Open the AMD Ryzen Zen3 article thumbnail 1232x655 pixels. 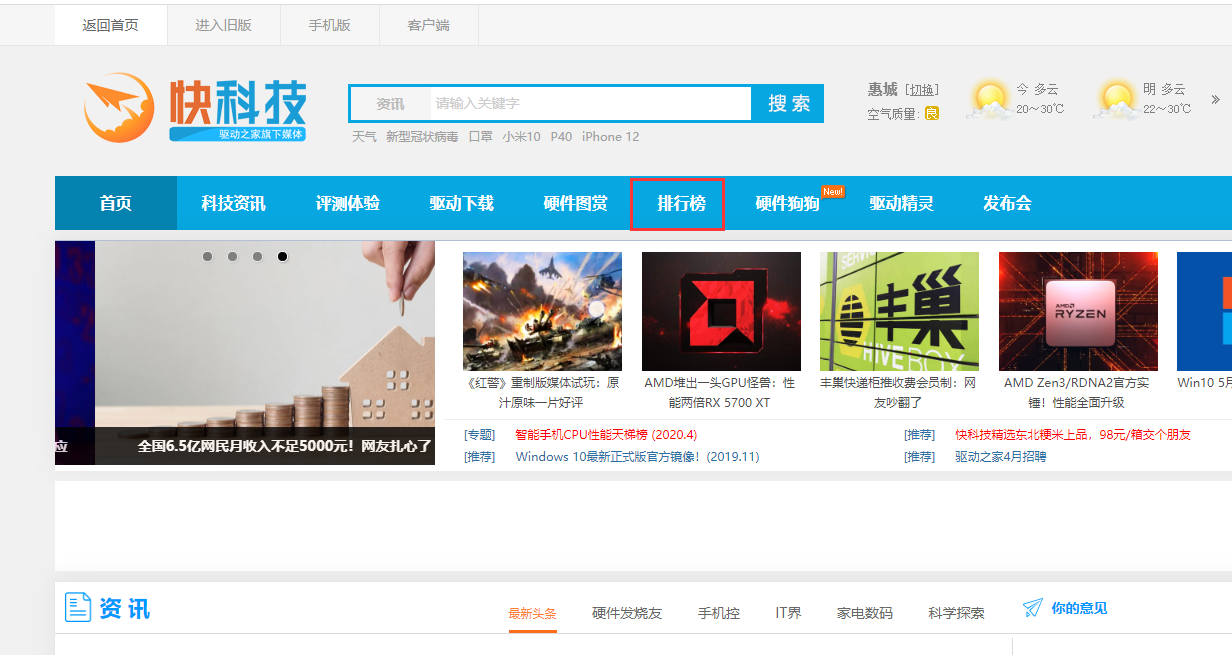(1078, 311)
